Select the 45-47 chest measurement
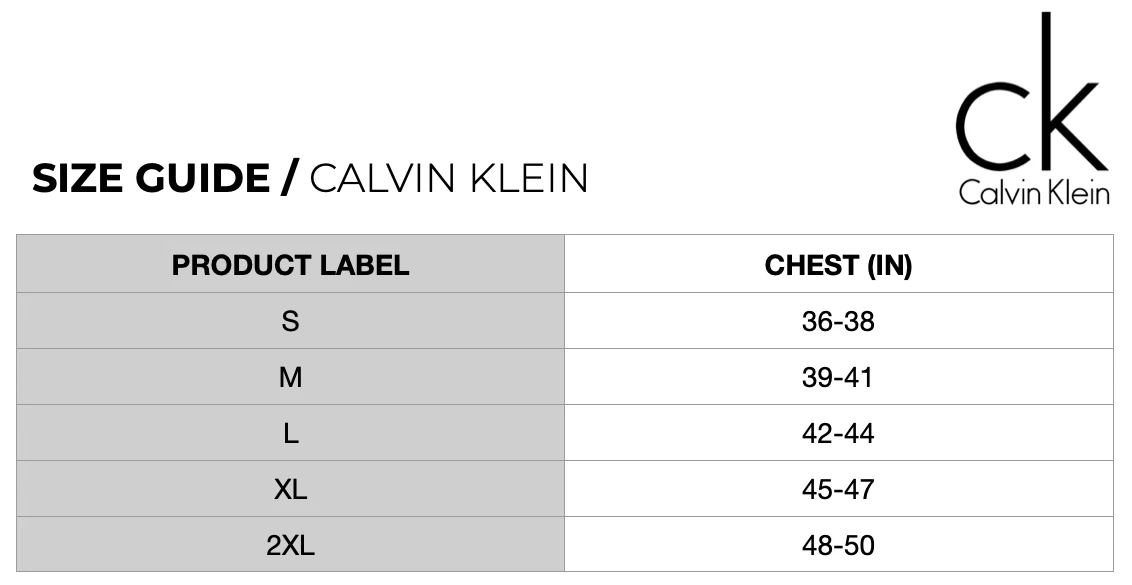The width and height of the screenshot is (1132, 585). click(x=838, y=489)
